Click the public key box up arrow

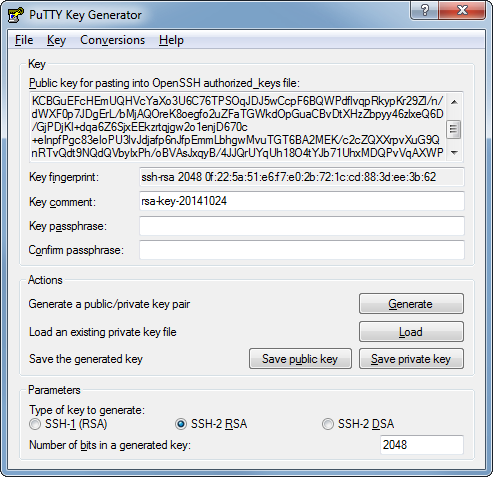pyautogui.click(x=454, y=102)
